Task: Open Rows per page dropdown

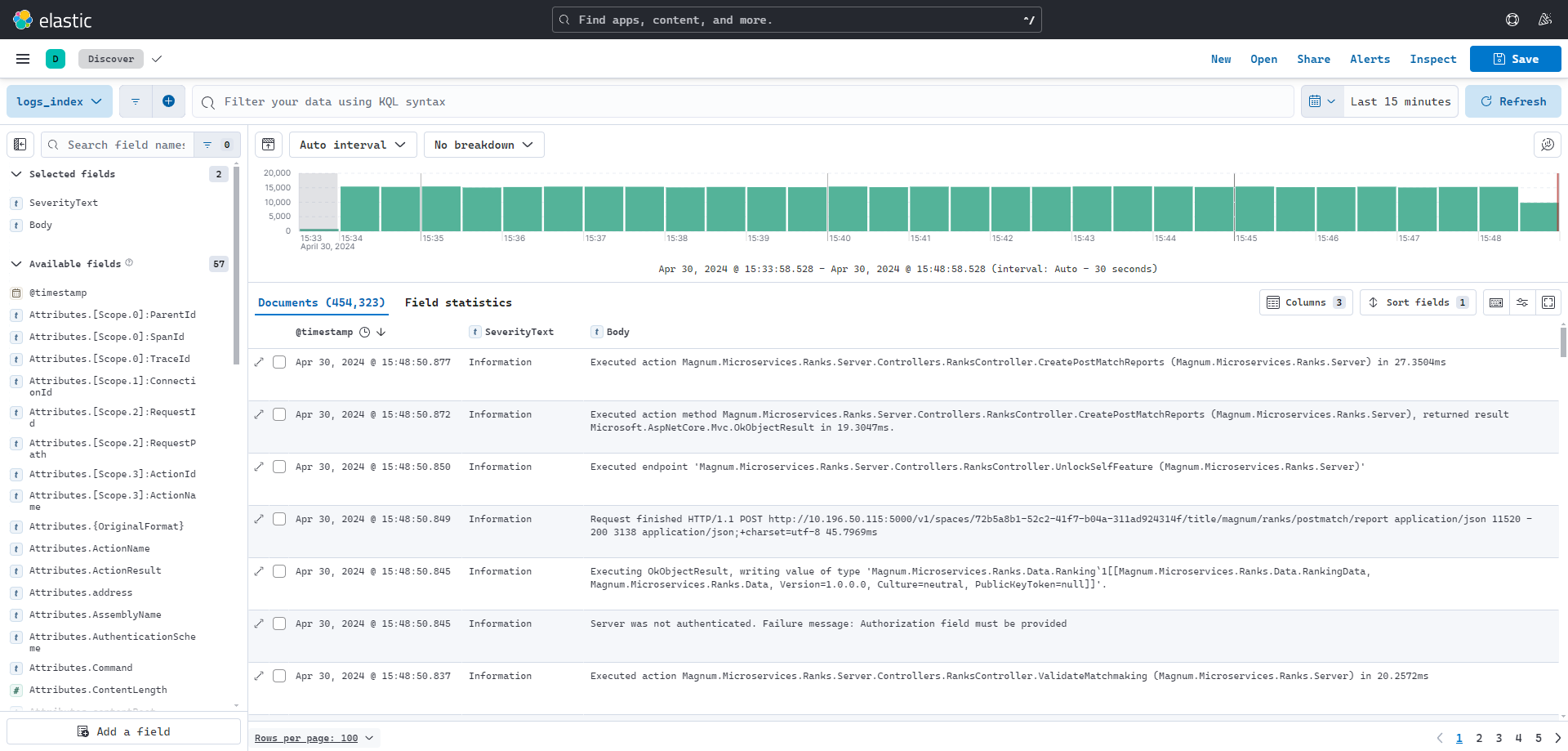Action: (x=314, y=738)
